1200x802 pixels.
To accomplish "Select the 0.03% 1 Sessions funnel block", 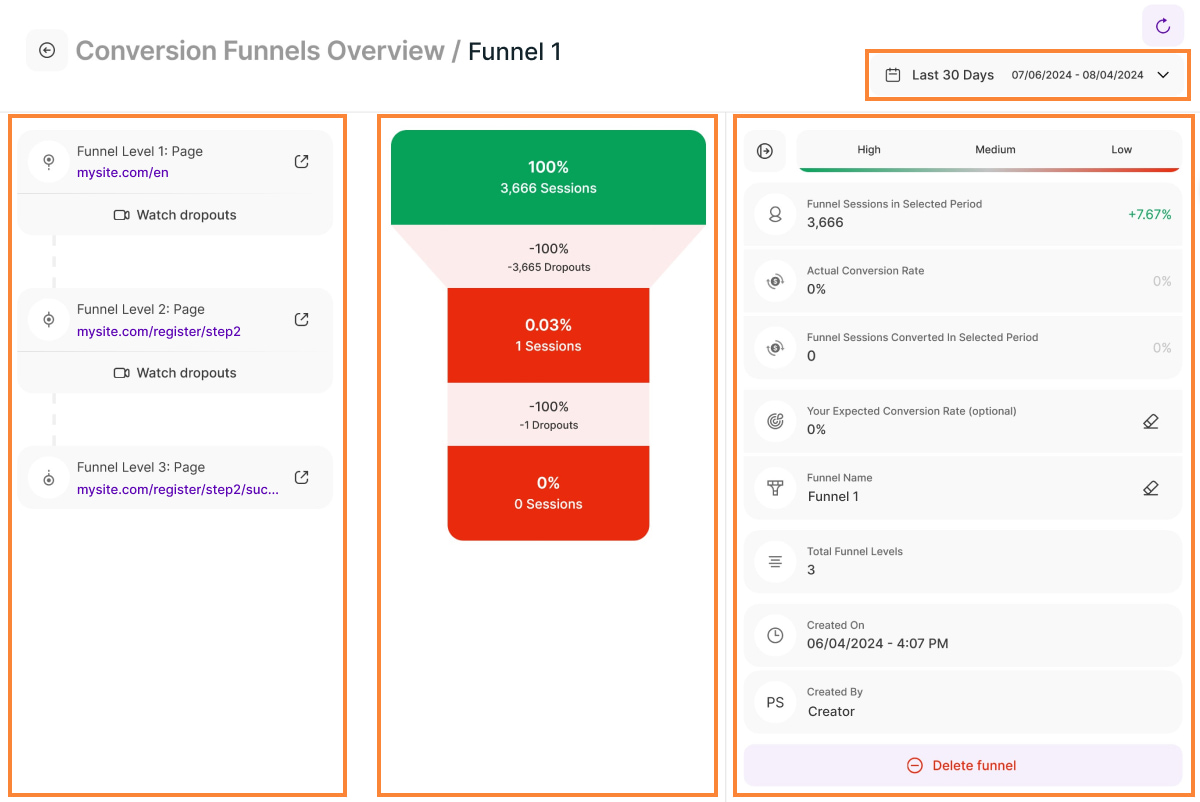I will [548, 335].
